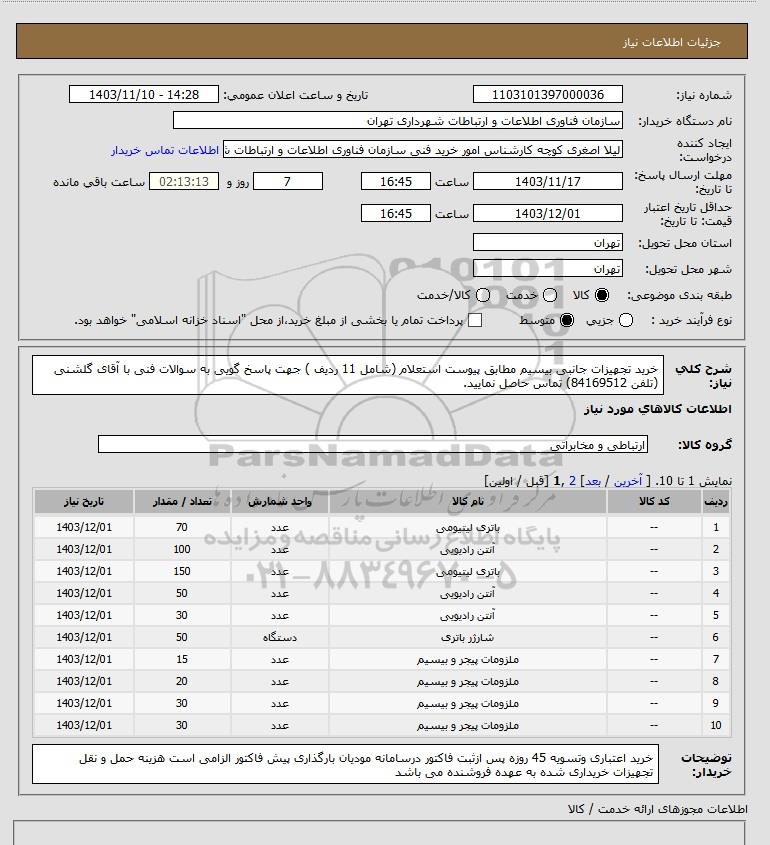Screen dimensions: 770x845
Task: Click quantity 20 in row 8
Action: pos(182,682)
